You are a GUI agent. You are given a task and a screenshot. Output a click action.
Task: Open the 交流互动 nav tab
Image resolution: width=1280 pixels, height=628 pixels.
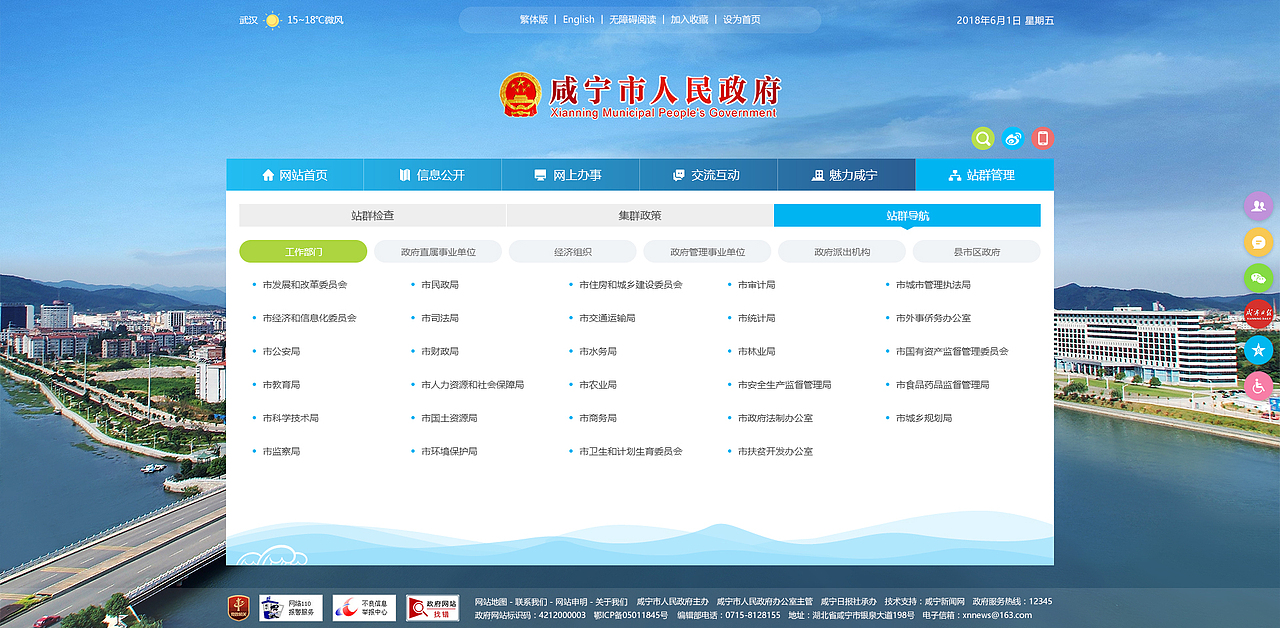pyautogui.click(x=708, y=175)
